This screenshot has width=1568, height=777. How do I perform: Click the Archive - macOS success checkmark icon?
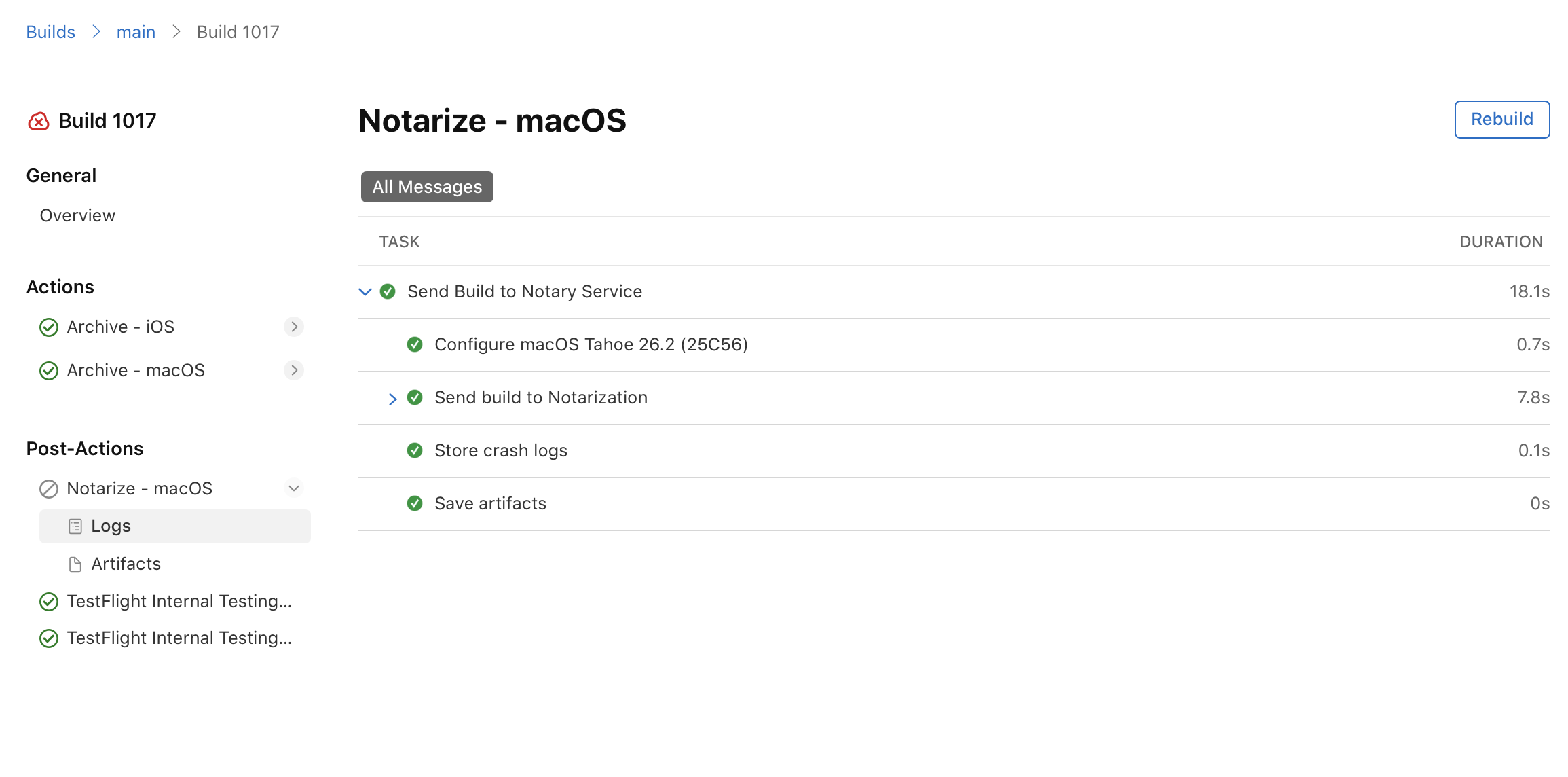point(49,371)
